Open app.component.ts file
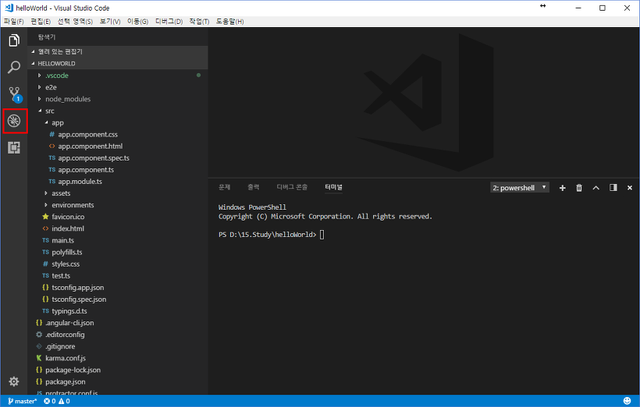640x407 pixels. tap(86, 170)
